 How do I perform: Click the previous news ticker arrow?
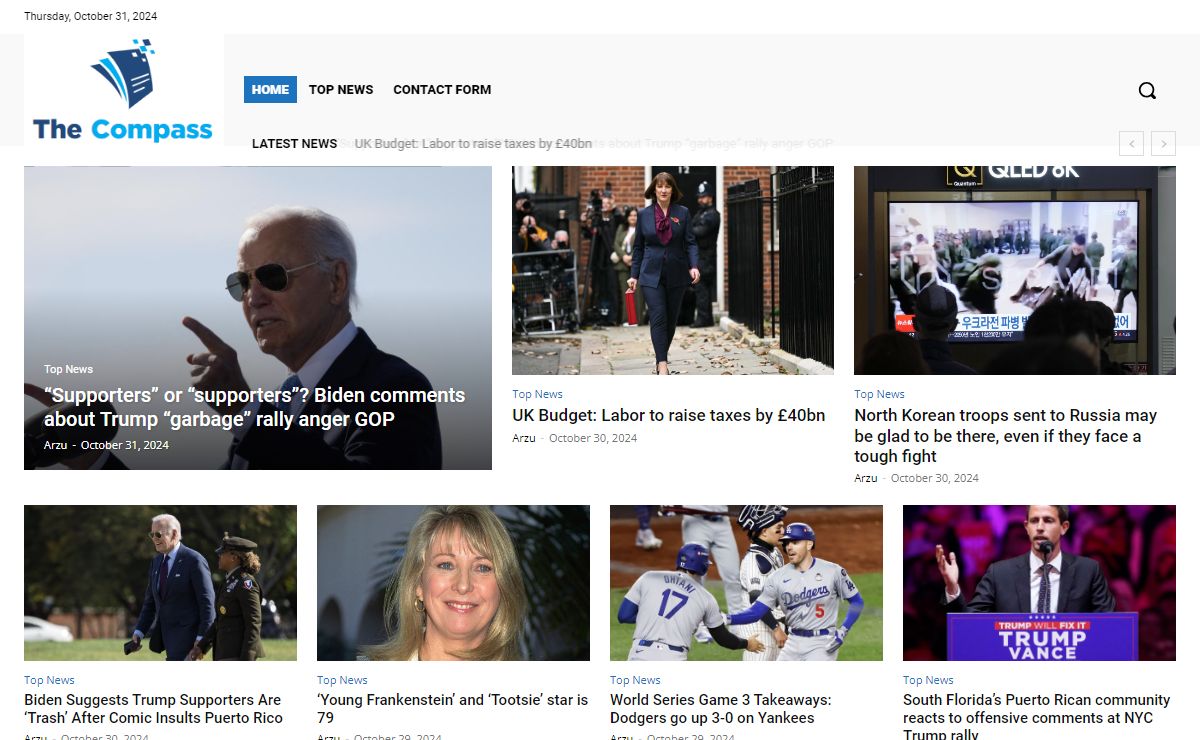[x=1131, y=144]
